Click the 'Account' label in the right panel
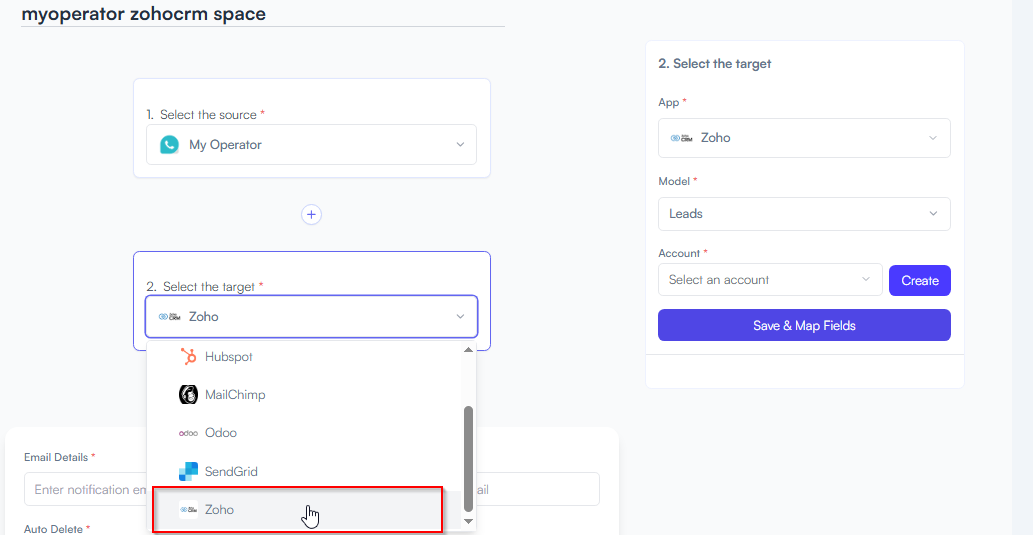The height and width of the screenshot is (535, 1033). click(x=679, y=253)
